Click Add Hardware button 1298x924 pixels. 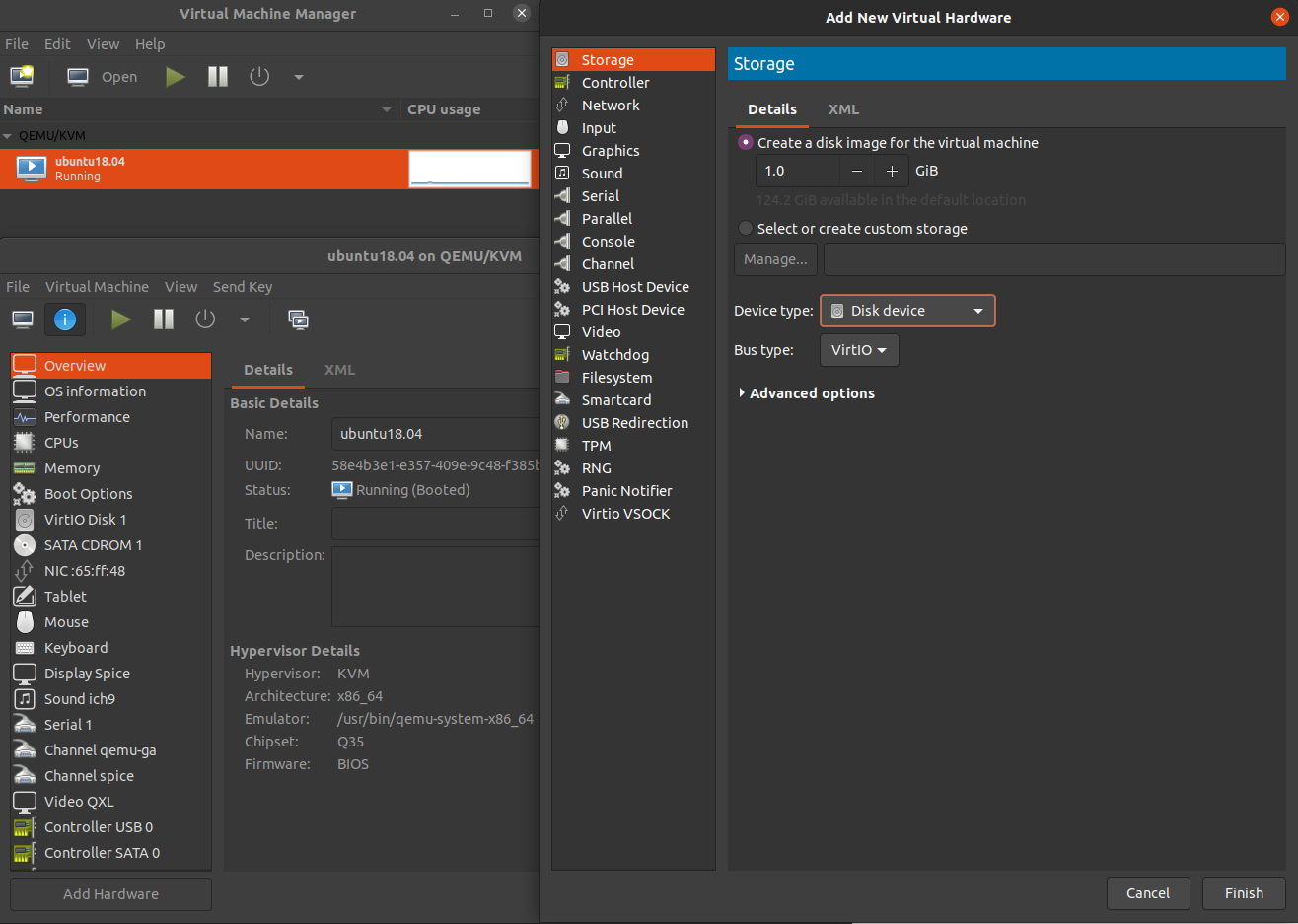tap(110, 894)
